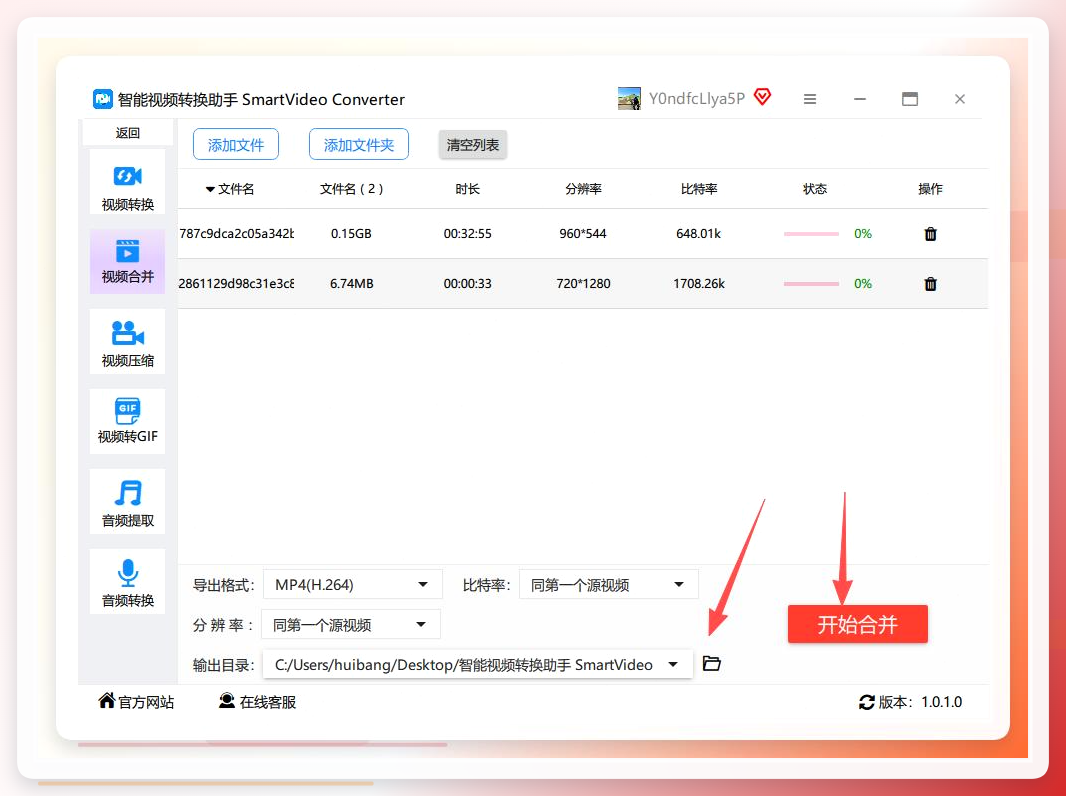Click the 操作 column header

point(930,189)
